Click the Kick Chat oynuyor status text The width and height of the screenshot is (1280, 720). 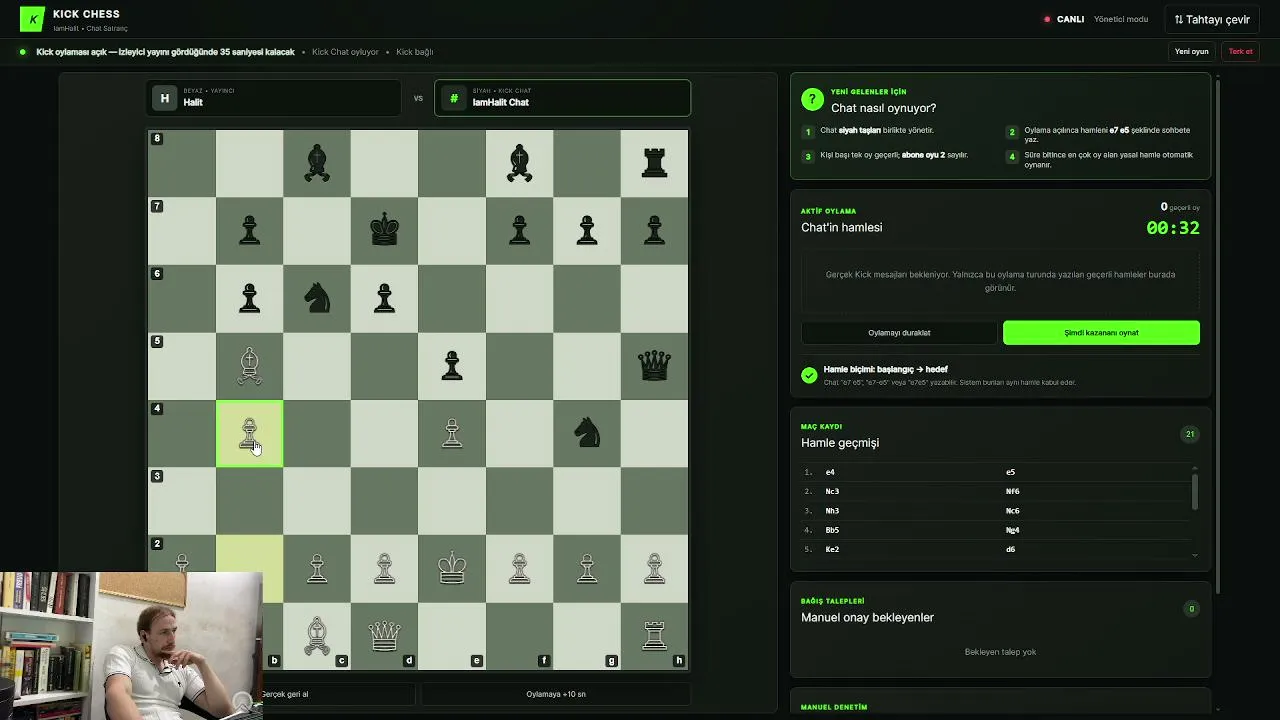click(345, 52)
